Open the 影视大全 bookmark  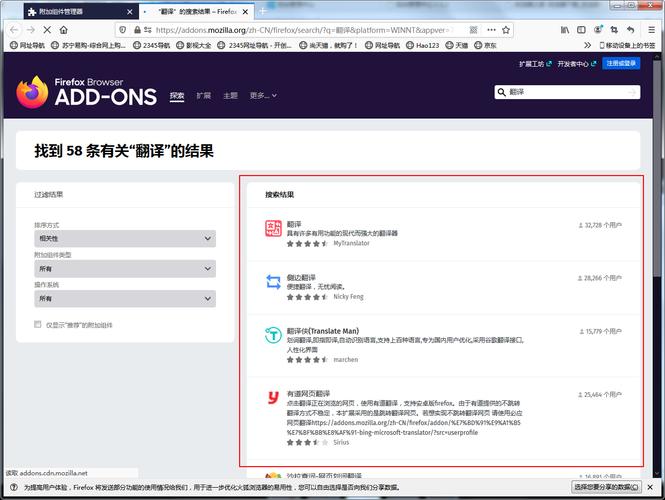[194, 45]
